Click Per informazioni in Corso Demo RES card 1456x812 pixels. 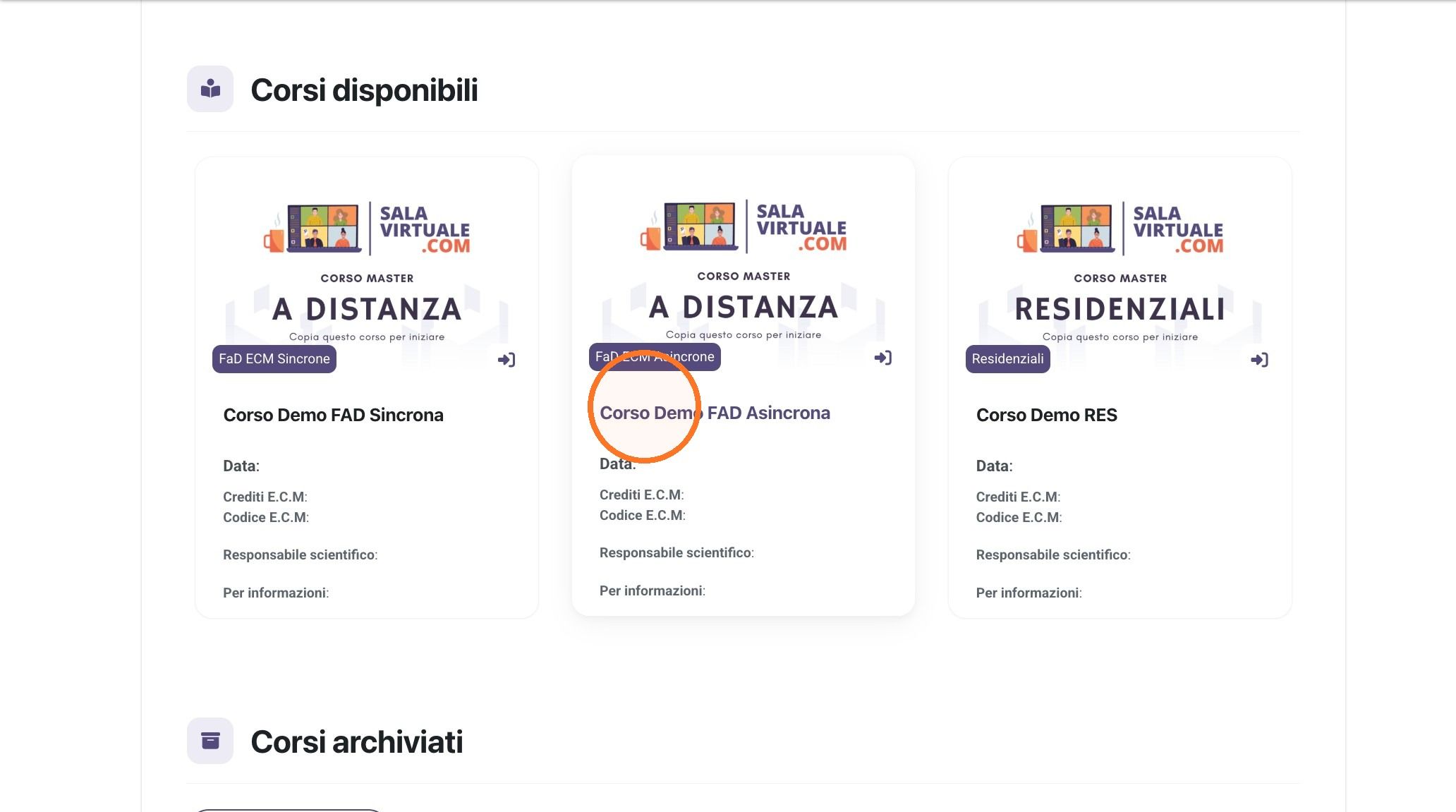(1029, 593)
